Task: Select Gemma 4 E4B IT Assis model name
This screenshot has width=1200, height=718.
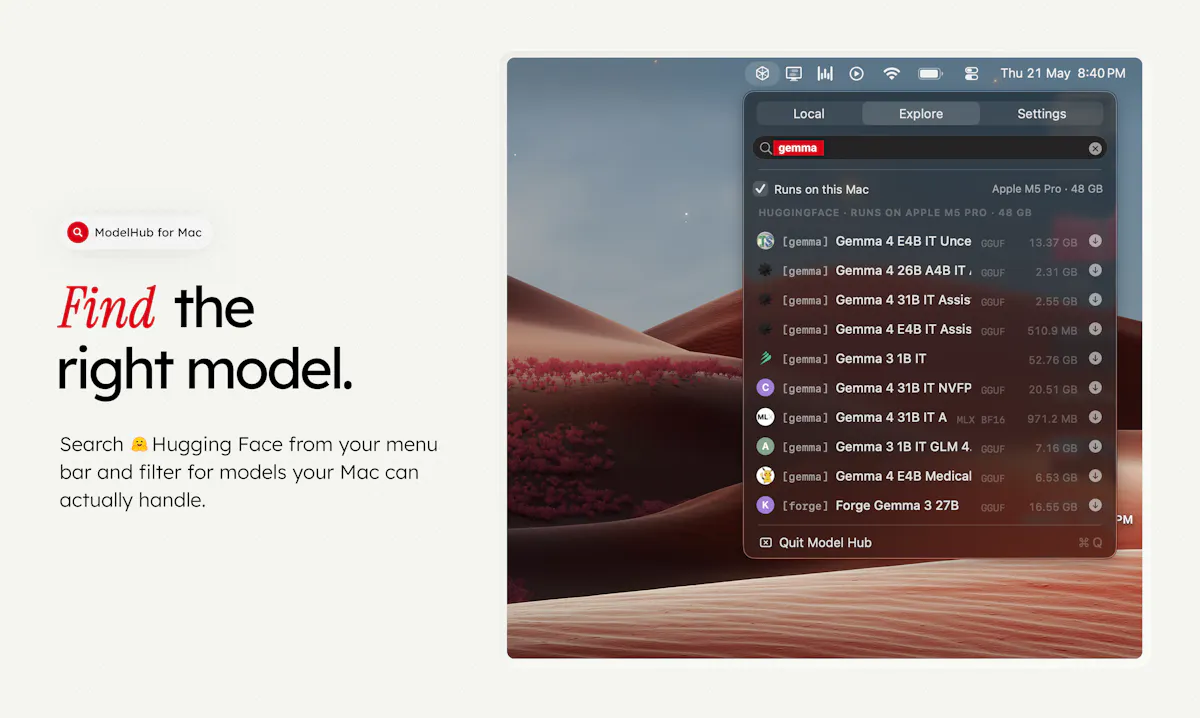Action: click(904, 329)
